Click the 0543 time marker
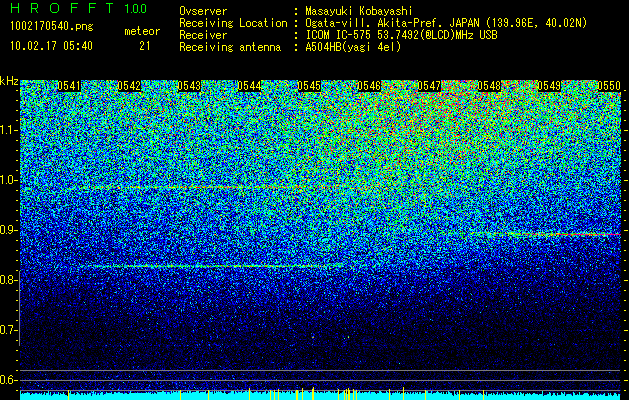 pyautogui.click(x=189, y=86)
